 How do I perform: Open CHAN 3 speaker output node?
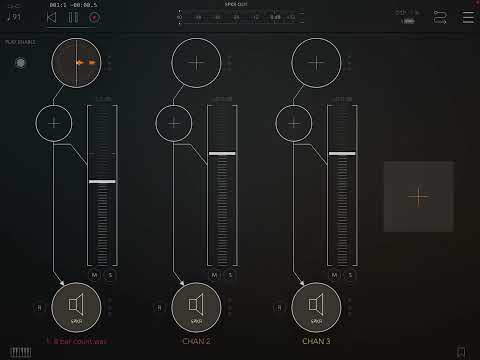pos(316,307)
